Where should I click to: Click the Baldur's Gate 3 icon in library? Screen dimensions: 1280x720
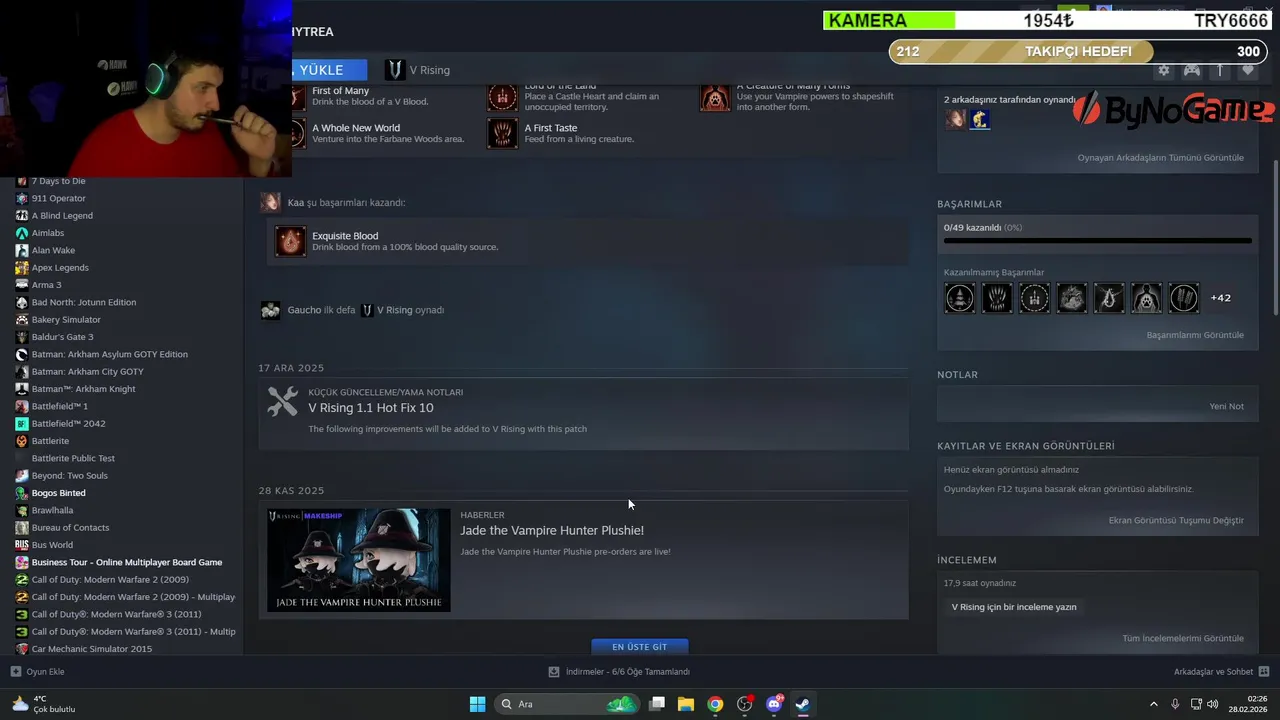click(x=22, y=337)
